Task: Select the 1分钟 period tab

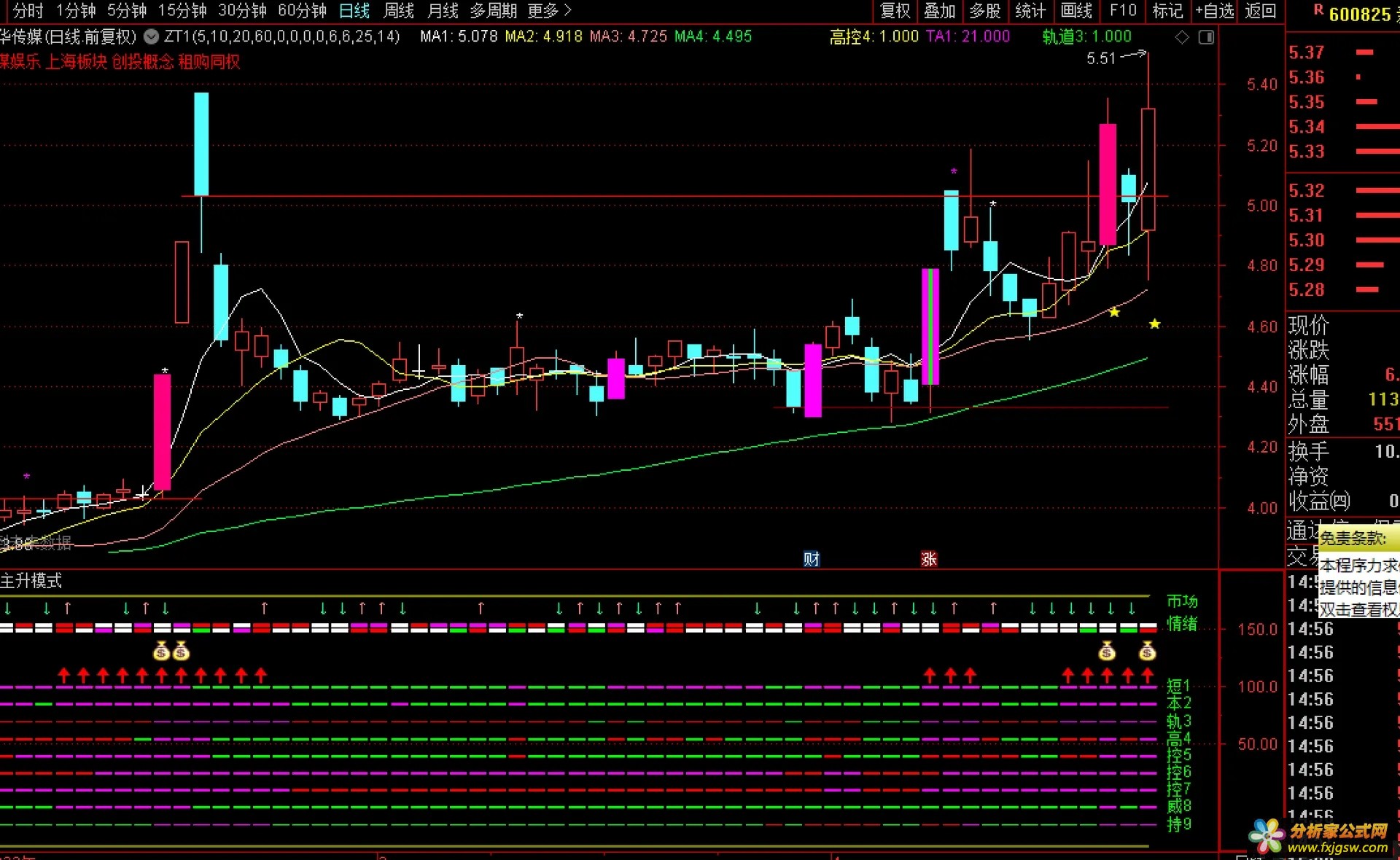Action: coord(76,11)
